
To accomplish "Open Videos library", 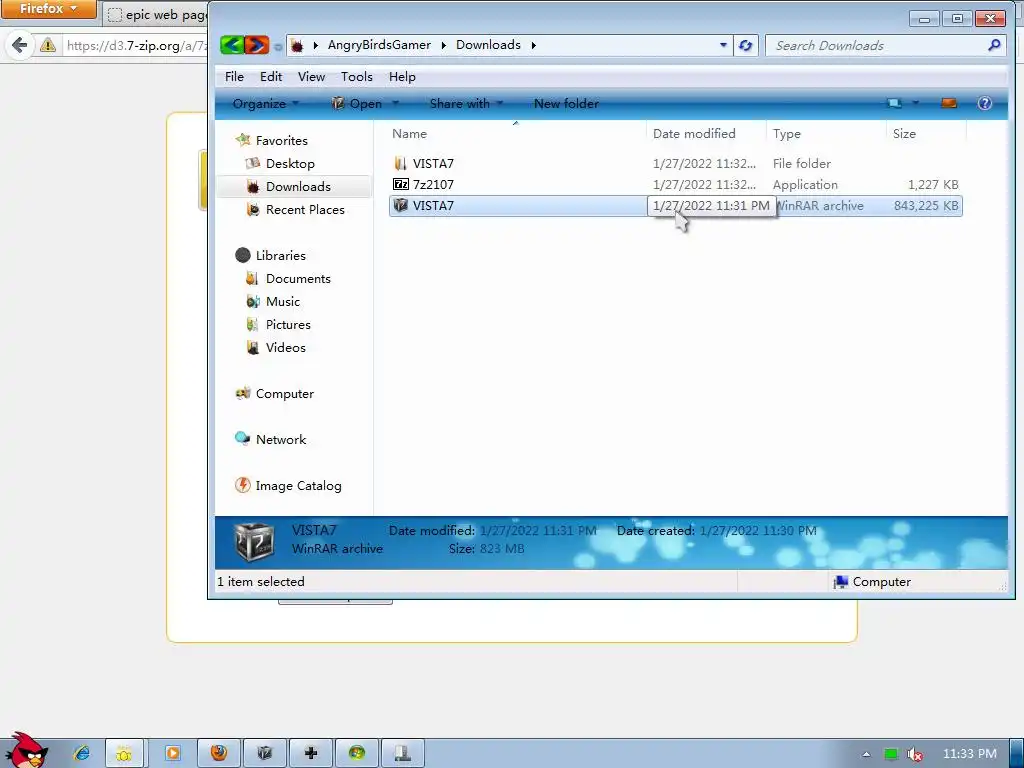I will point(285,347).
